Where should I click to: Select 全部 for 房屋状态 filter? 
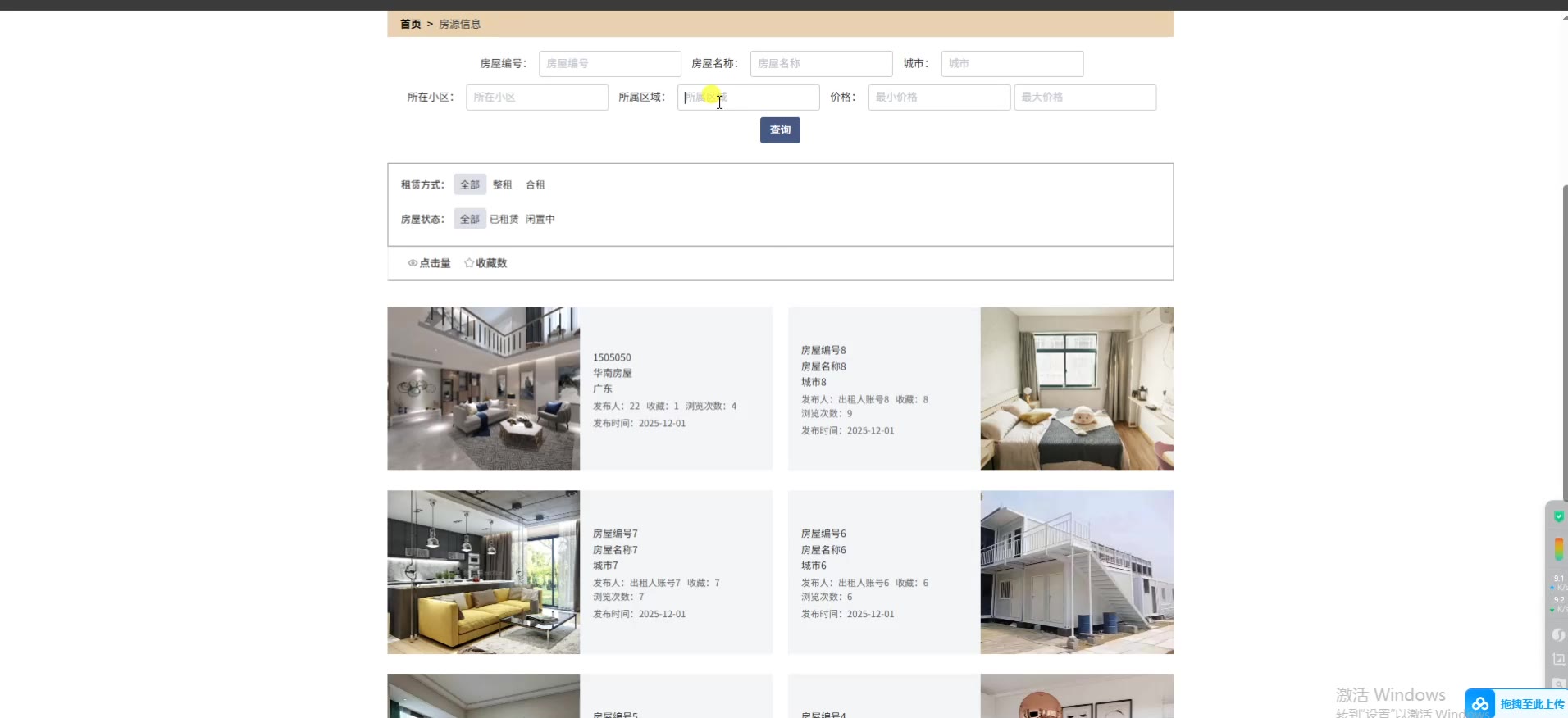(x=470, y=220)
